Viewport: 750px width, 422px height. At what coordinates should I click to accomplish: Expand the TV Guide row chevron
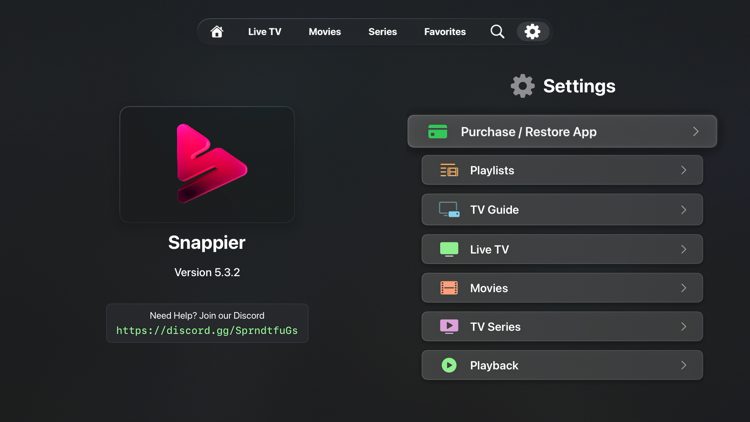pyautogui.click(x=684, y=210)
